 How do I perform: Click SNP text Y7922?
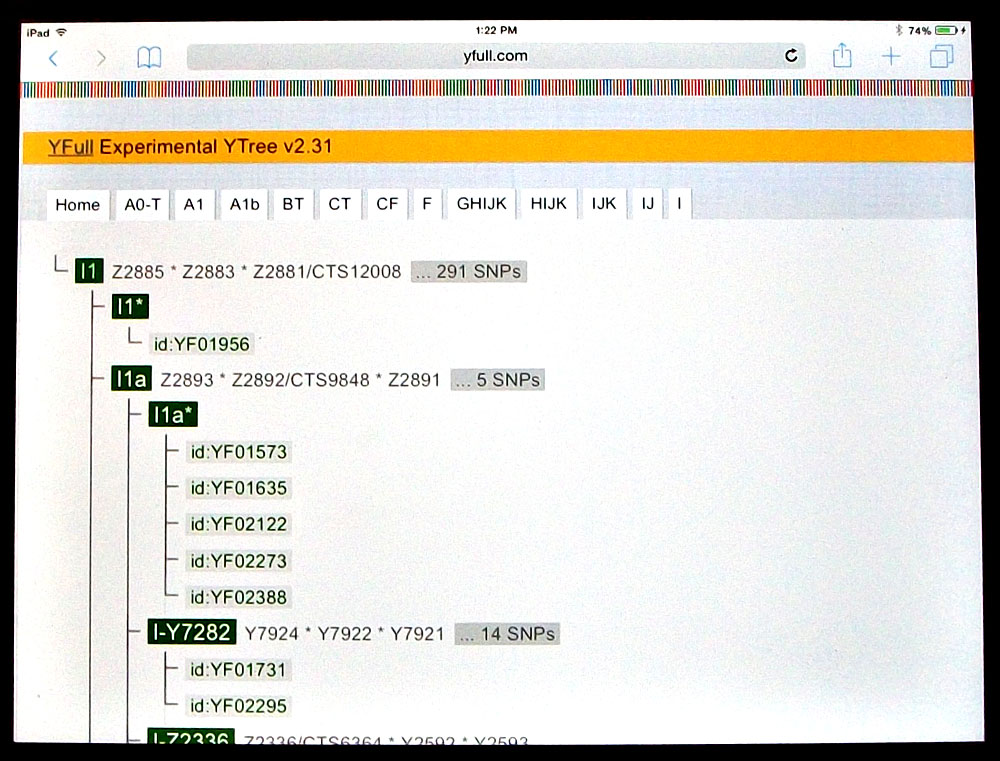pos(344,634)
